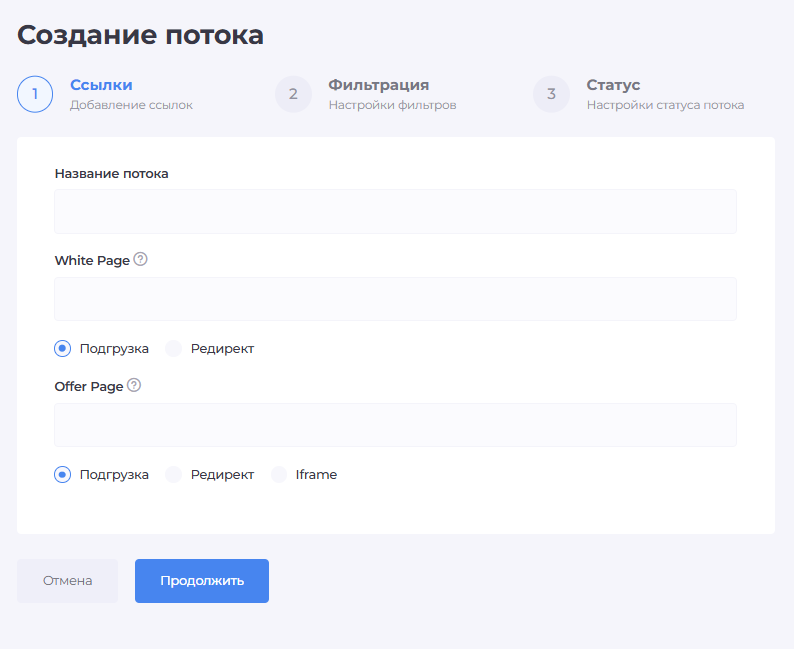Viewport: 794px width, 649px height.
Task: Click the Offer Page label text
Action: point(89,386)
